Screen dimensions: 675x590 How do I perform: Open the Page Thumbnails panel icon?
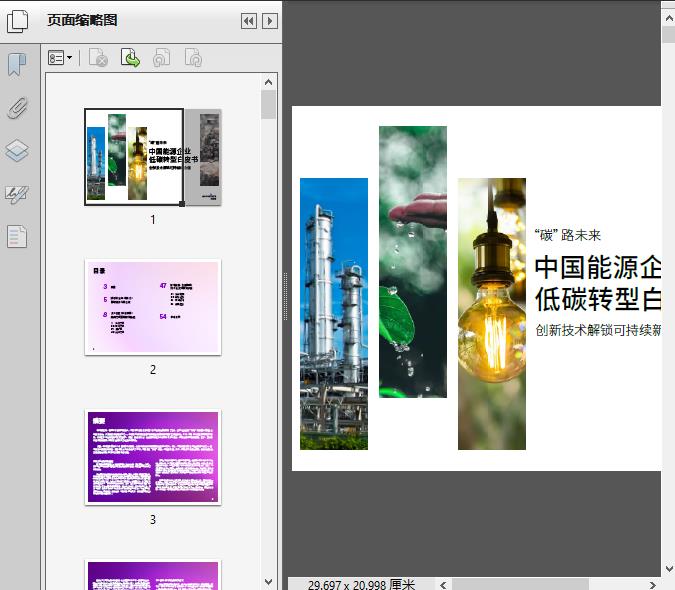pyautogui.click(x=17, y=21)
